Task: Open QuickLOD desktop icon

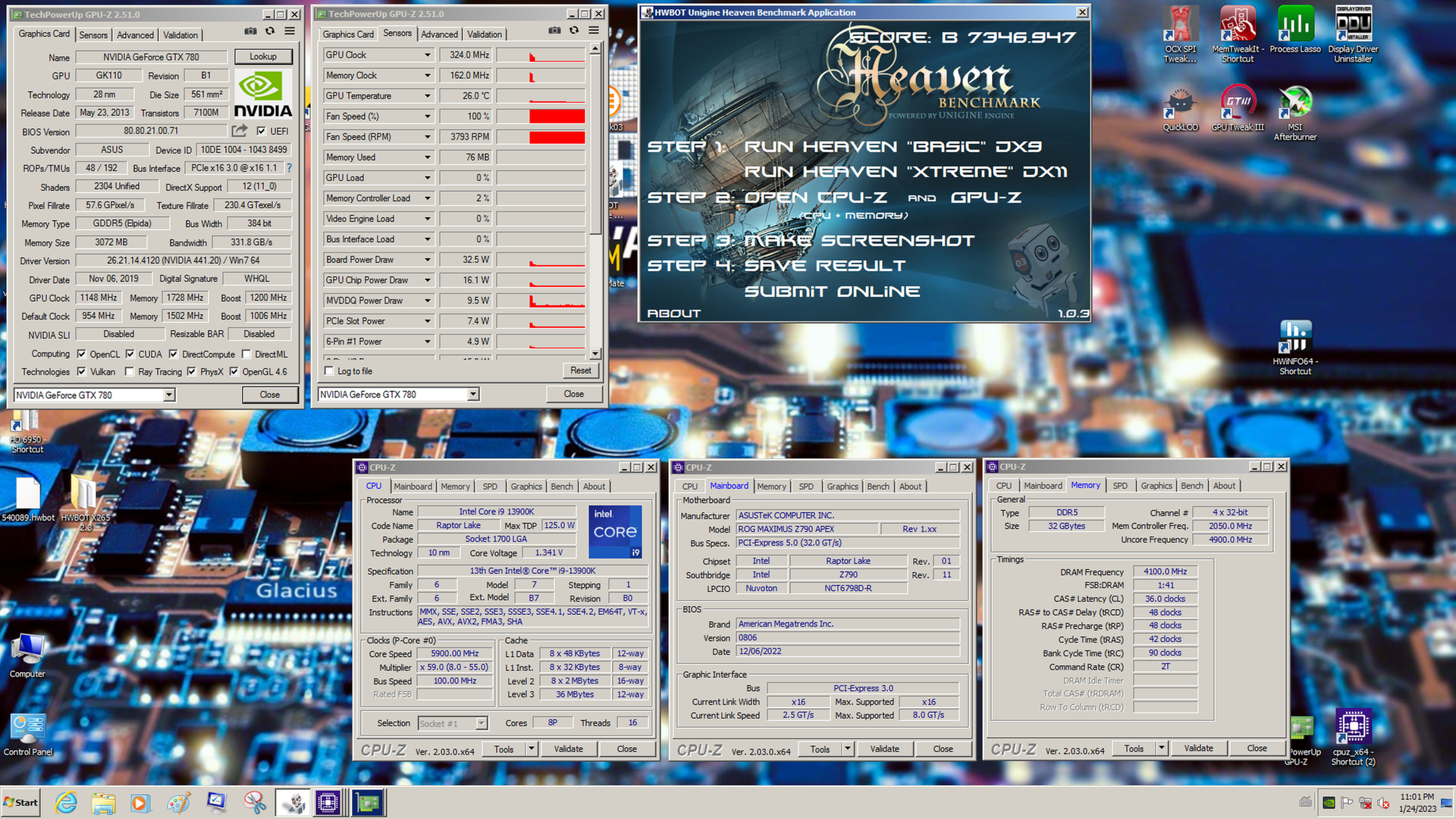Action: tap(1180, 109)
